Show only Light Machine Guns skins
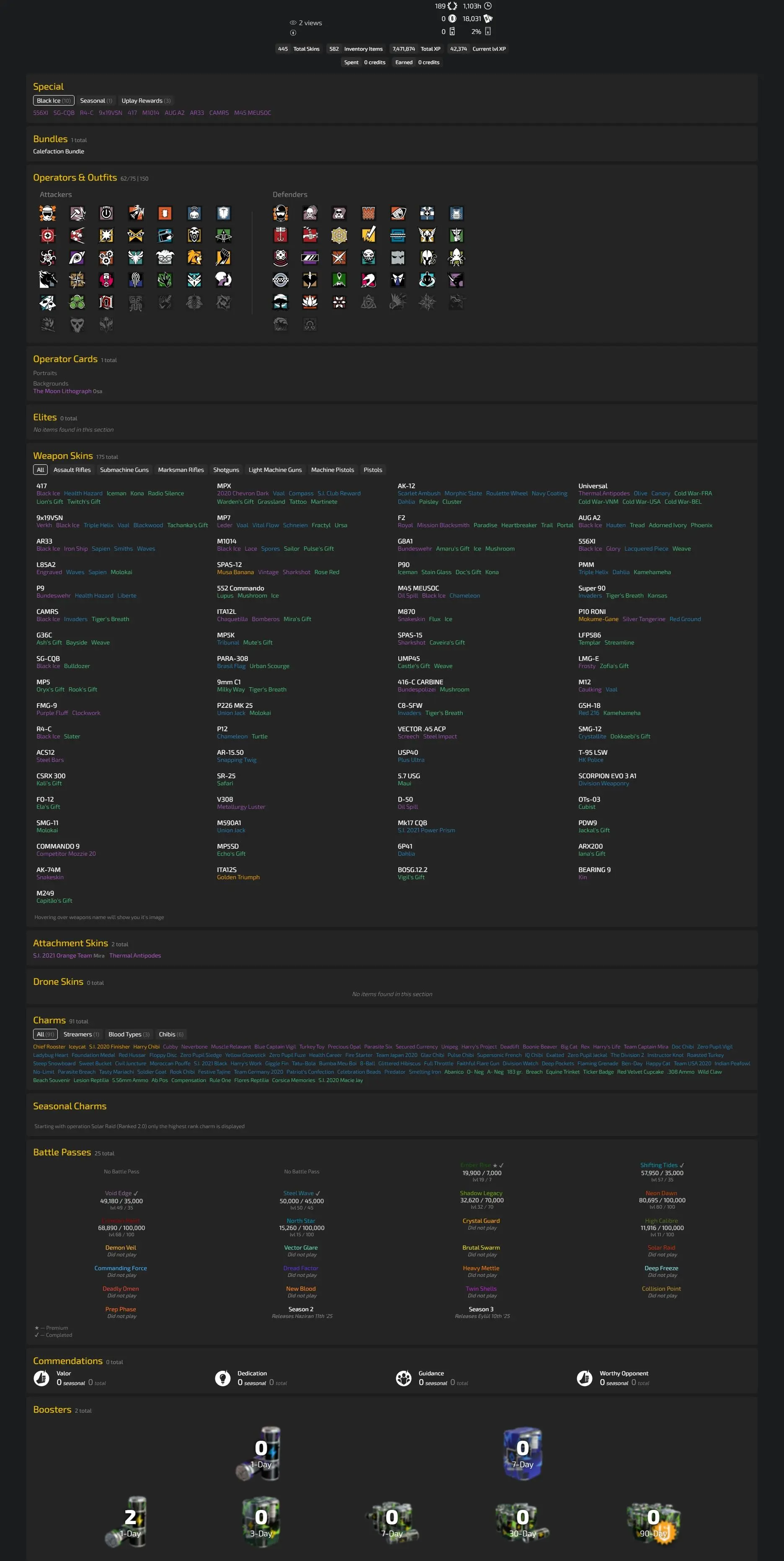 pos(275,470)
